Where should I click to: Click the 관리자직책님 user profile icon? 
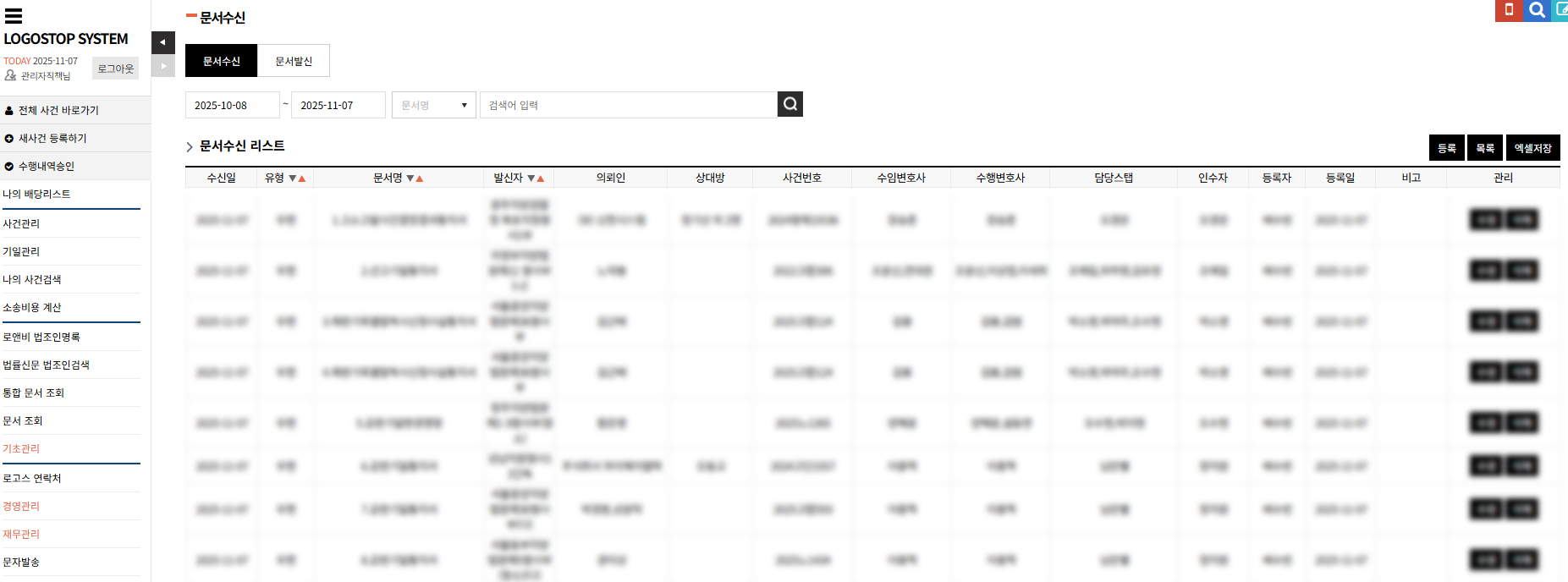10,76
